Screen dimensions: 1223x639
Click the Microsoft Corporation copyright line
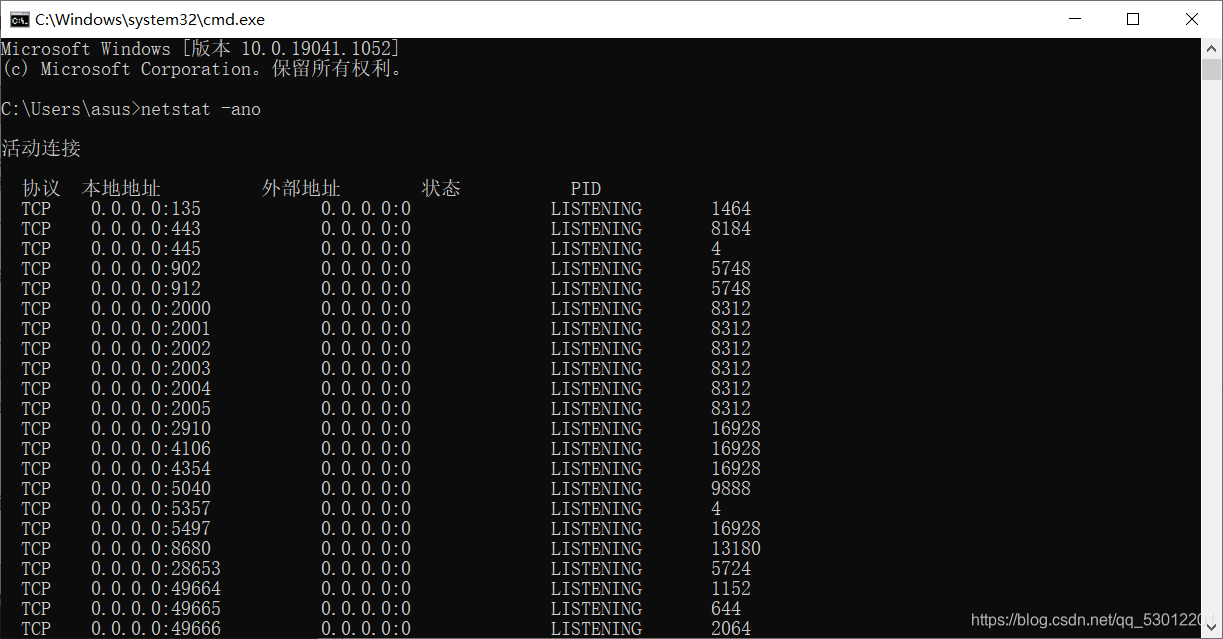tap(203, 69)
